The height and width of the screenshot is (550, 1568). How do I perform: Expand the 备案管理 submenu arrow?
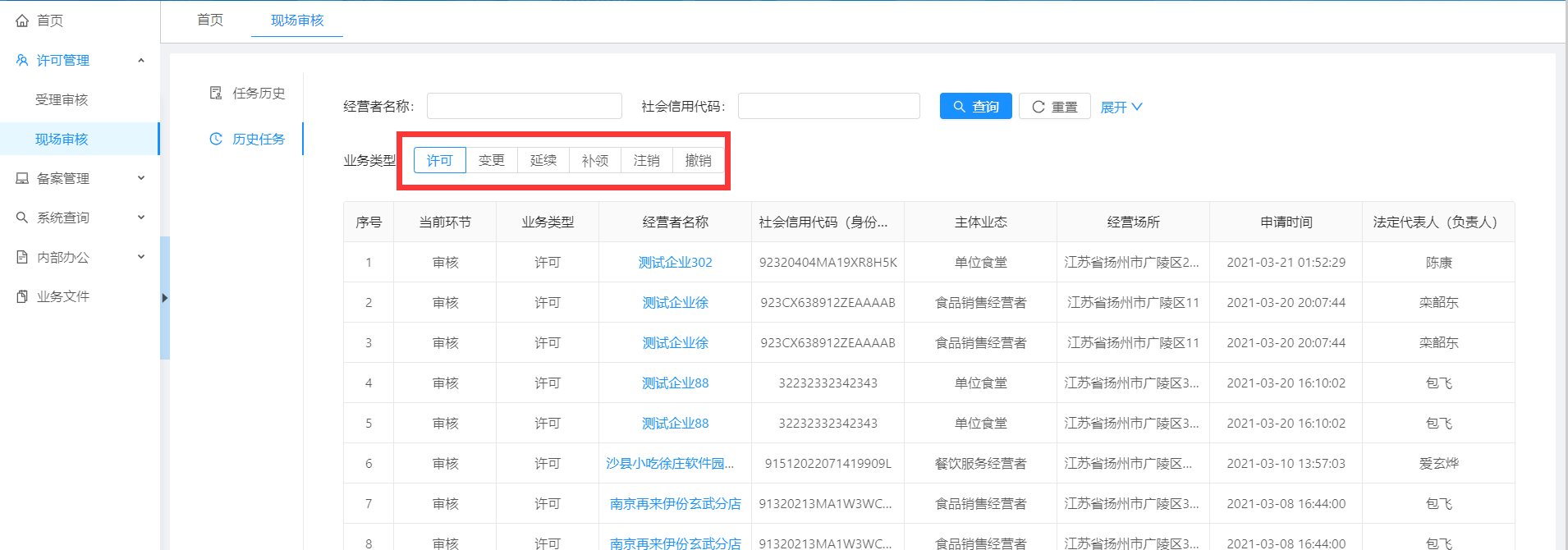click(x=141, y=178)
